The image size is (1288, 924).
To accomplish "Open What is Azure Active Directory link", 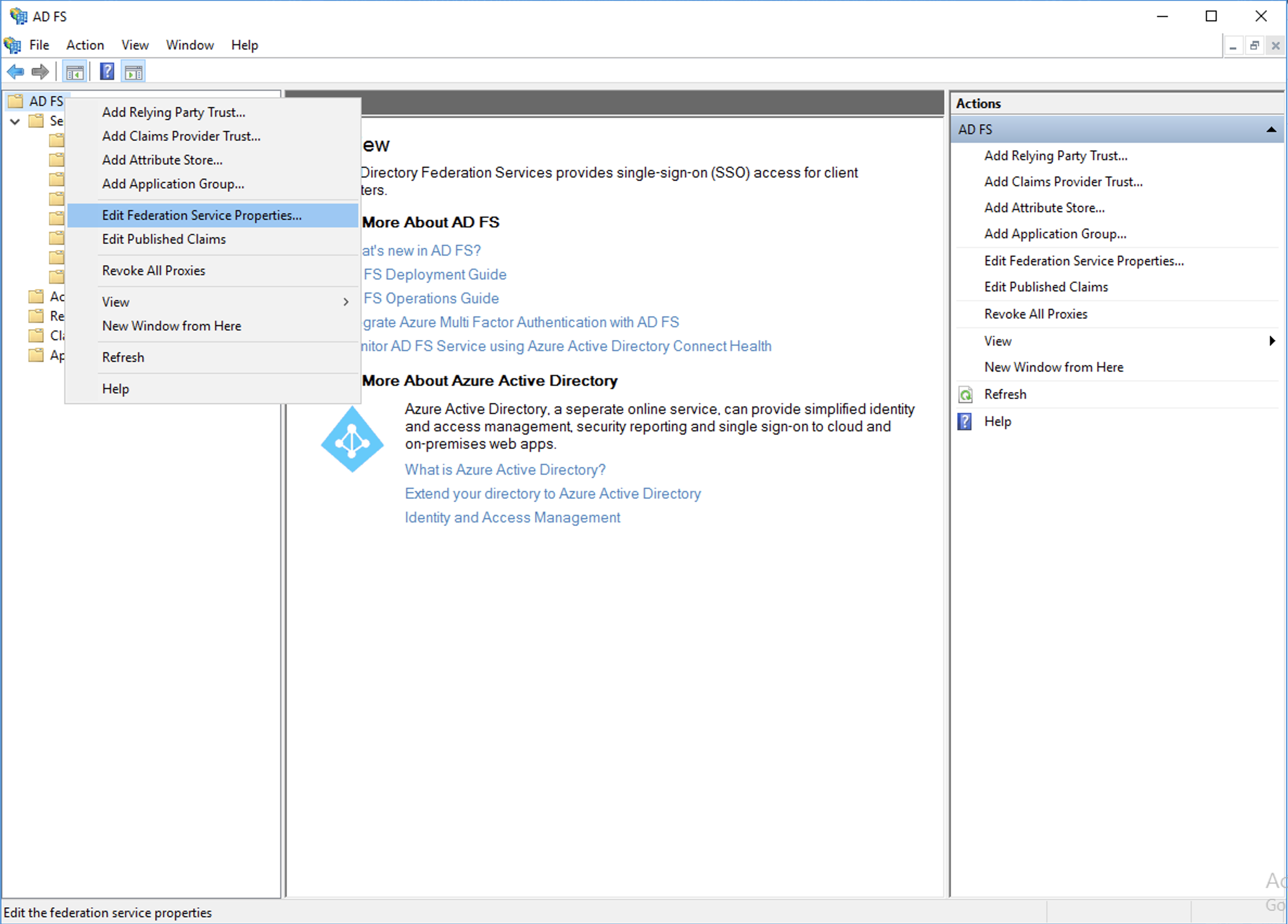I will 505,470.
